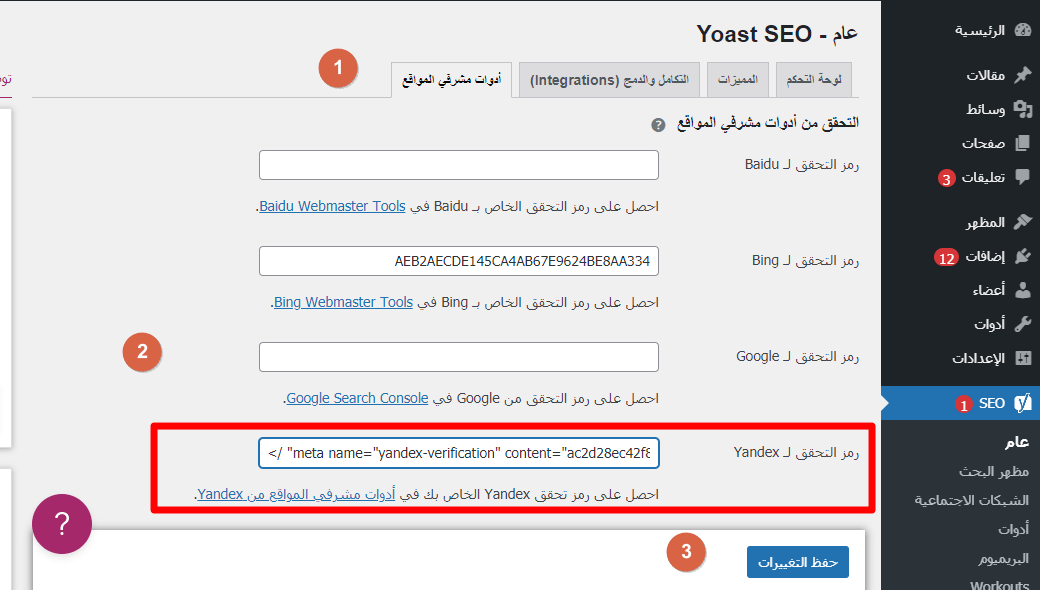Focus the Google verification code field

point(459,357)
